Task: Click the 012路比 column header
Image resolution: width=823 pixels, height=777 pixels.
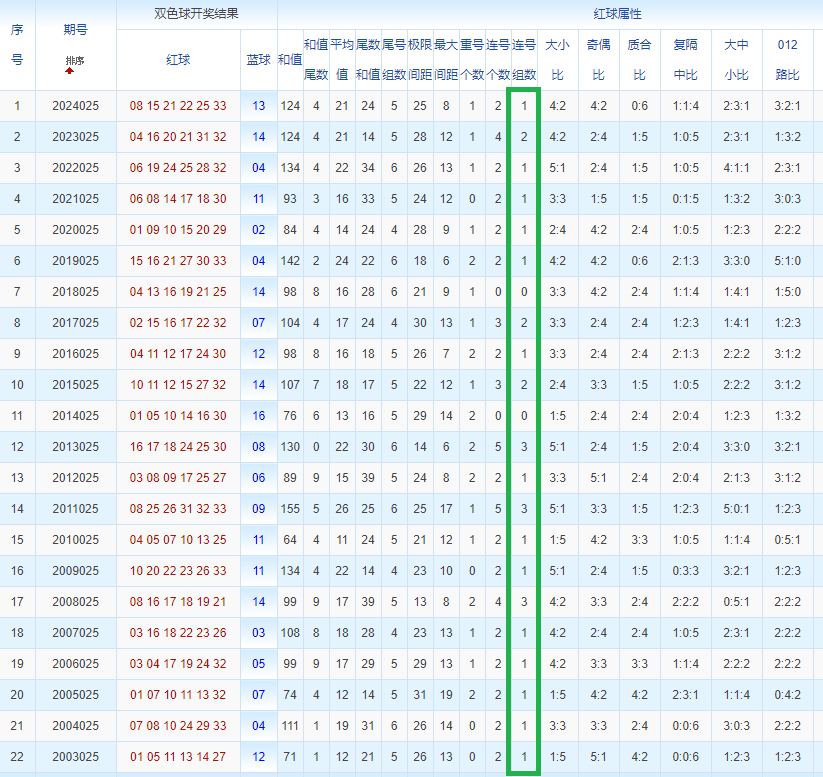Action: point(787,60)
